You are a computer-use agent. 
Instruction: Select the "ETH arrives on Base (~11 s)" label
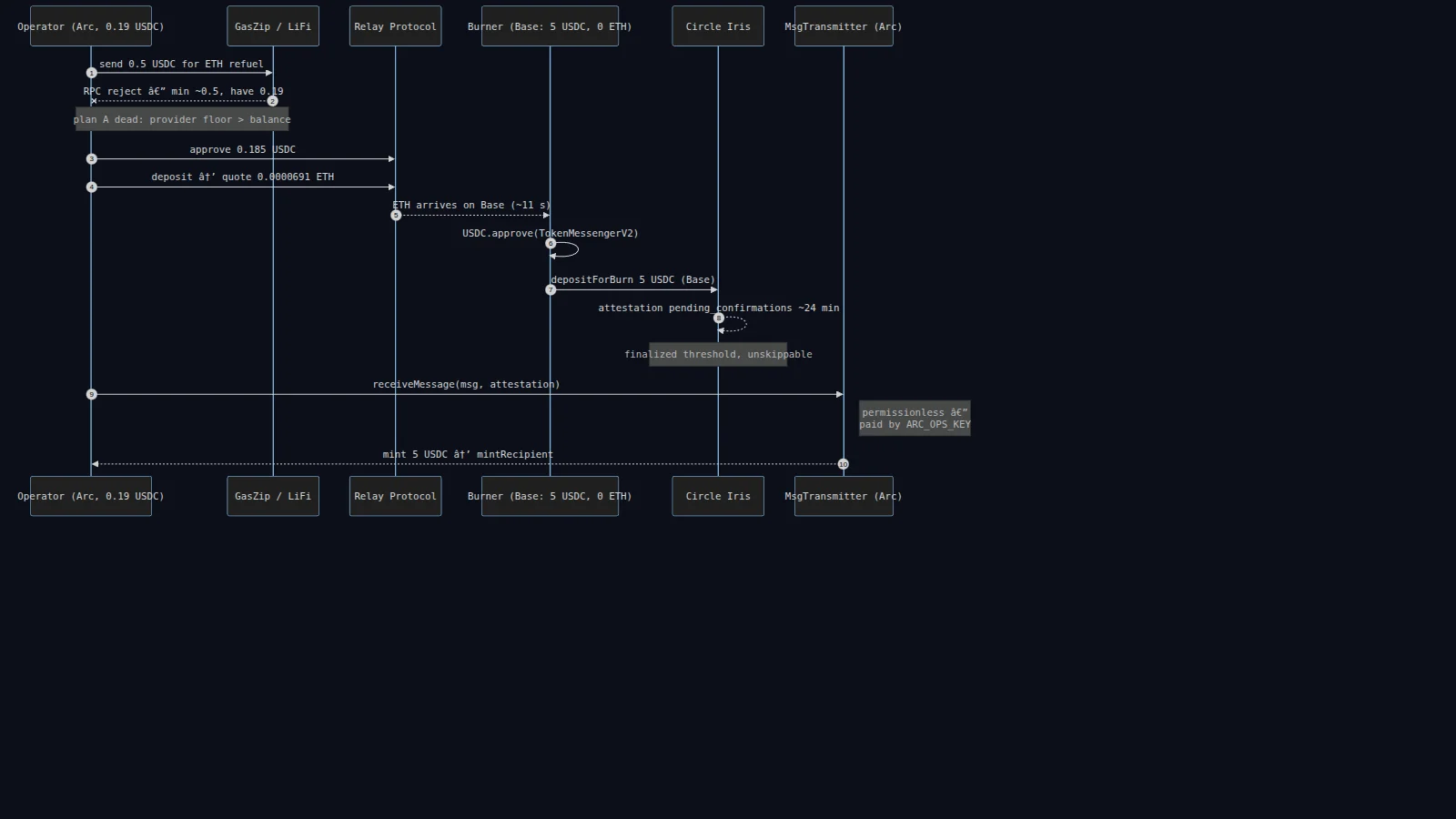471,205
